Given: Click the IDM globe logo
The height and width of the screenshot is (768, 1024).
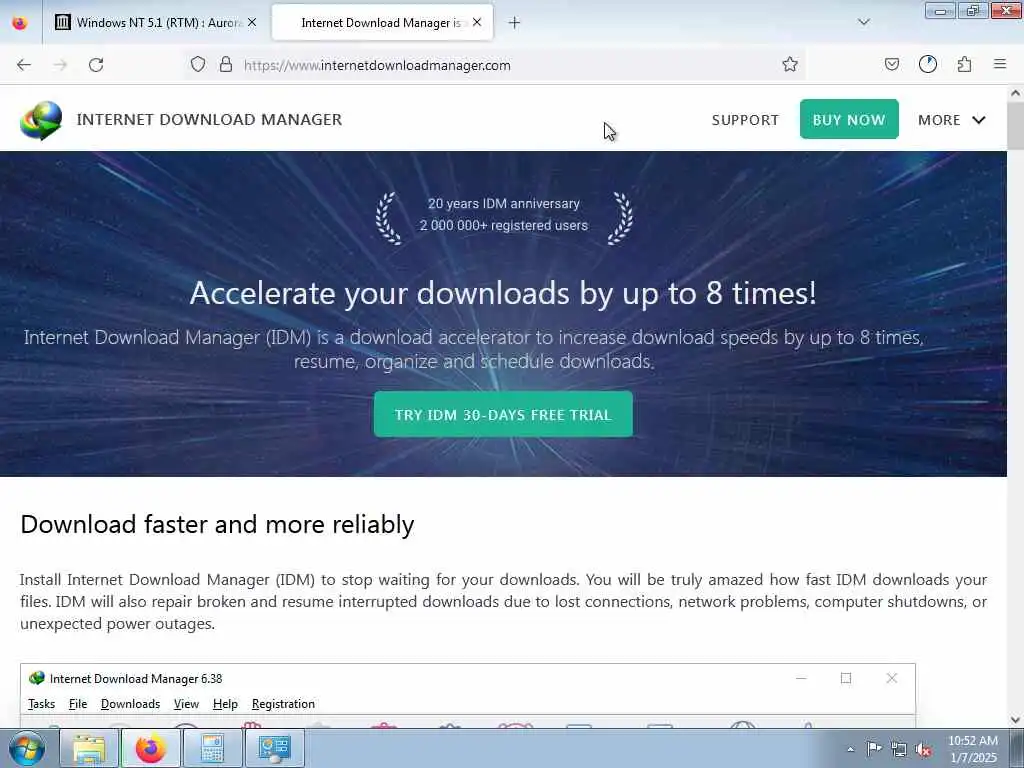Looking at the screenshot, I should [41, 120].
